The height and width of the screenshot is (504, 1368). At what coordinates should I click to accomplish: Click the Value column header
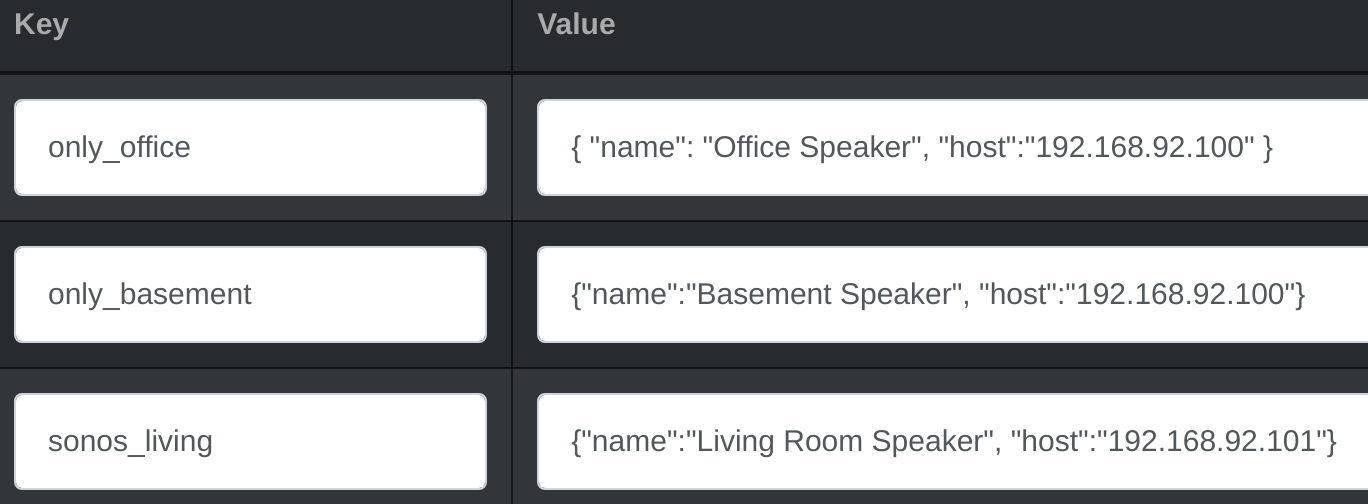[x=576, y=25]
